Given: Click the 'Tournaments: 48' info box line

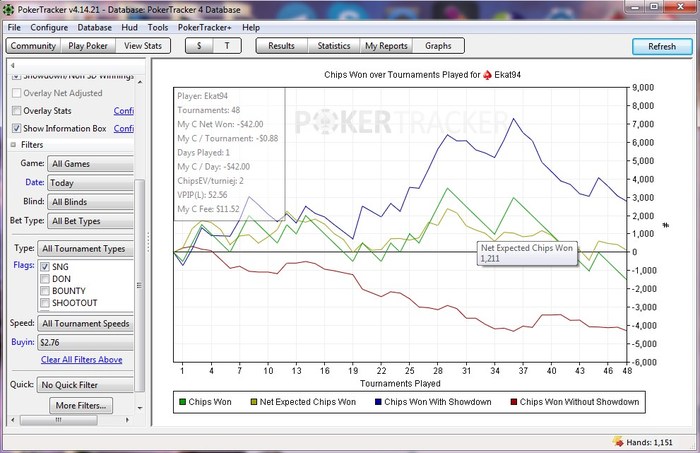Looking at the screenshot, I should coord(208,110).
